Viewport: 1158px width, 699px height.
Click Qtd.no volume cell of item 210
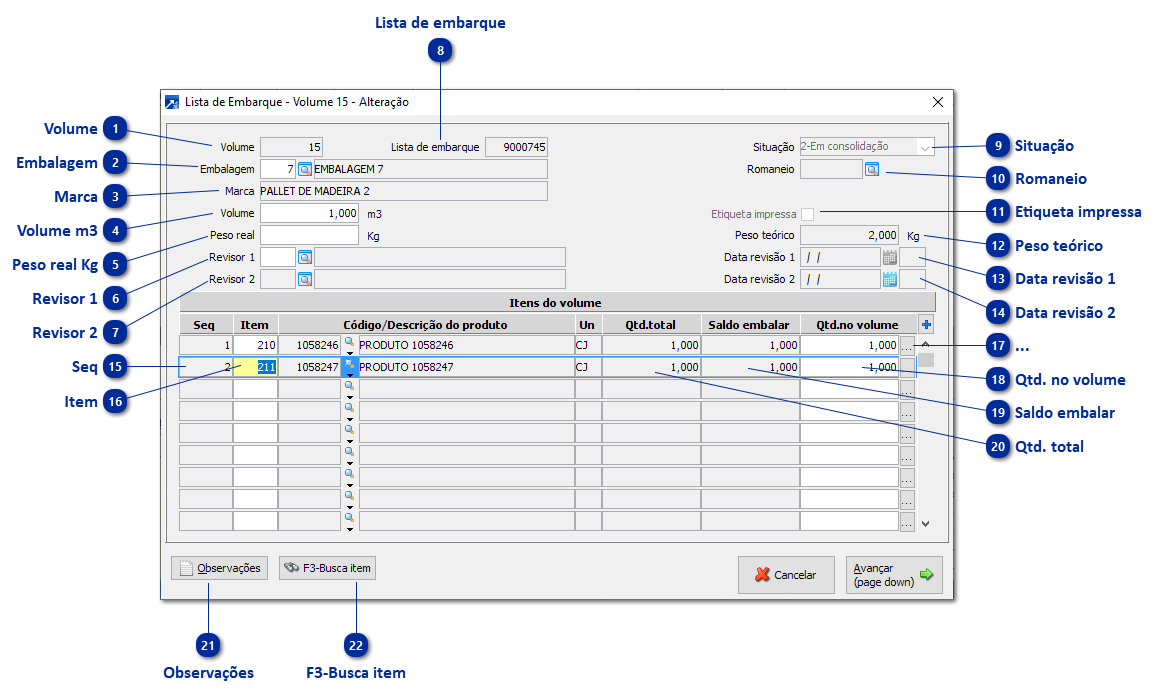pos(849,345)
